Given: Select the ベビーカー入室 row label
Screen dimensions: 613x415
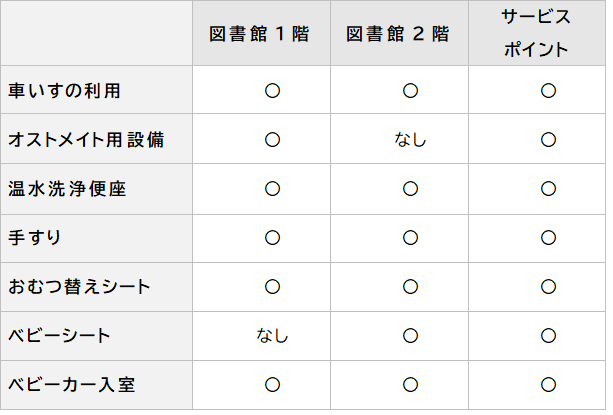Looking at the screenshot, I should point(71,384).
